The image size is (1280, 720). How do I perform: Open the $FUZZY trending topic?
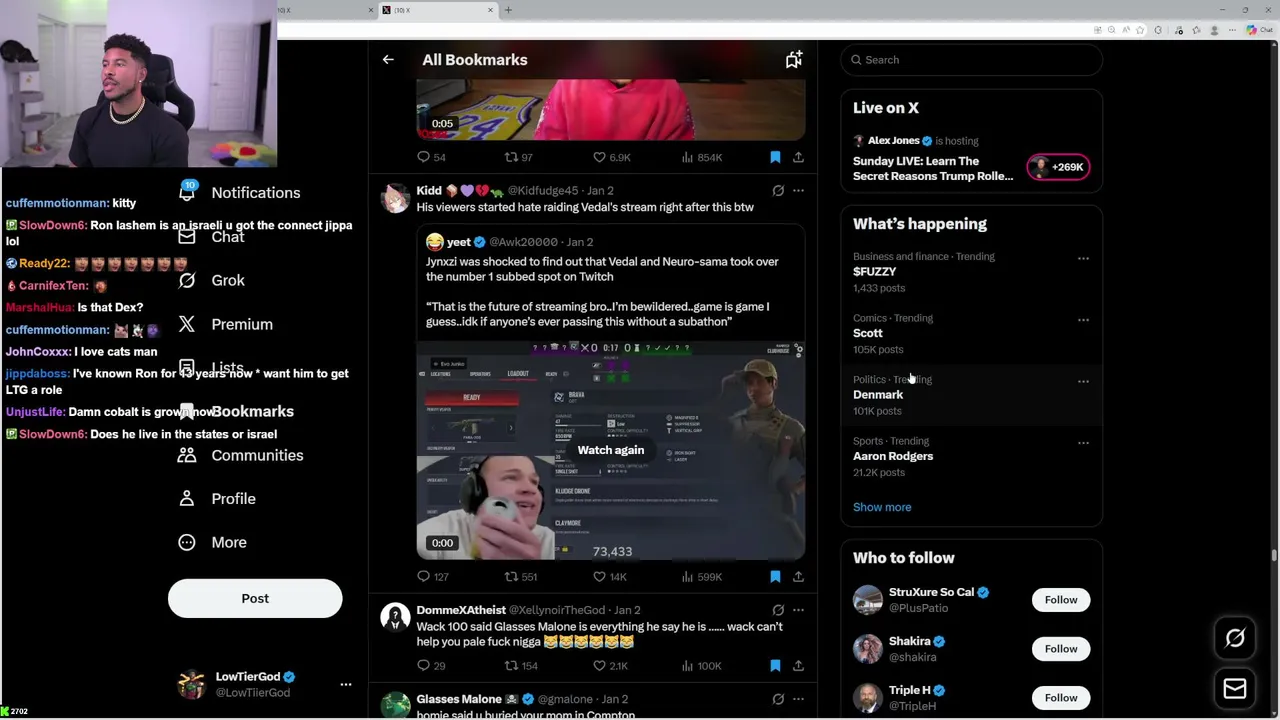coord(875,272)
